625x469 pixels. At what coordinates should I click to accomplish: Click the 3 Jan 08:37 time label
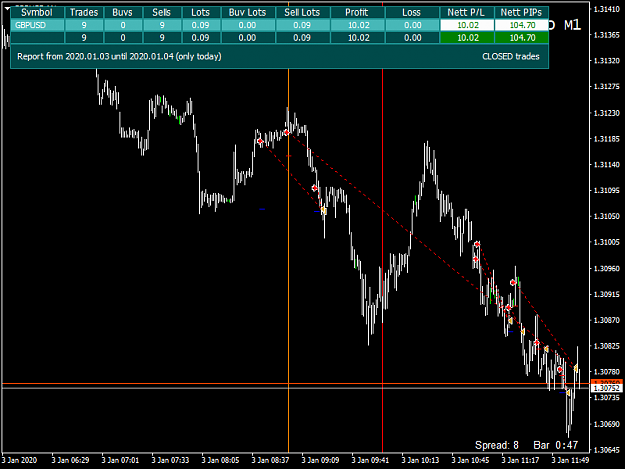click(270, 460)
